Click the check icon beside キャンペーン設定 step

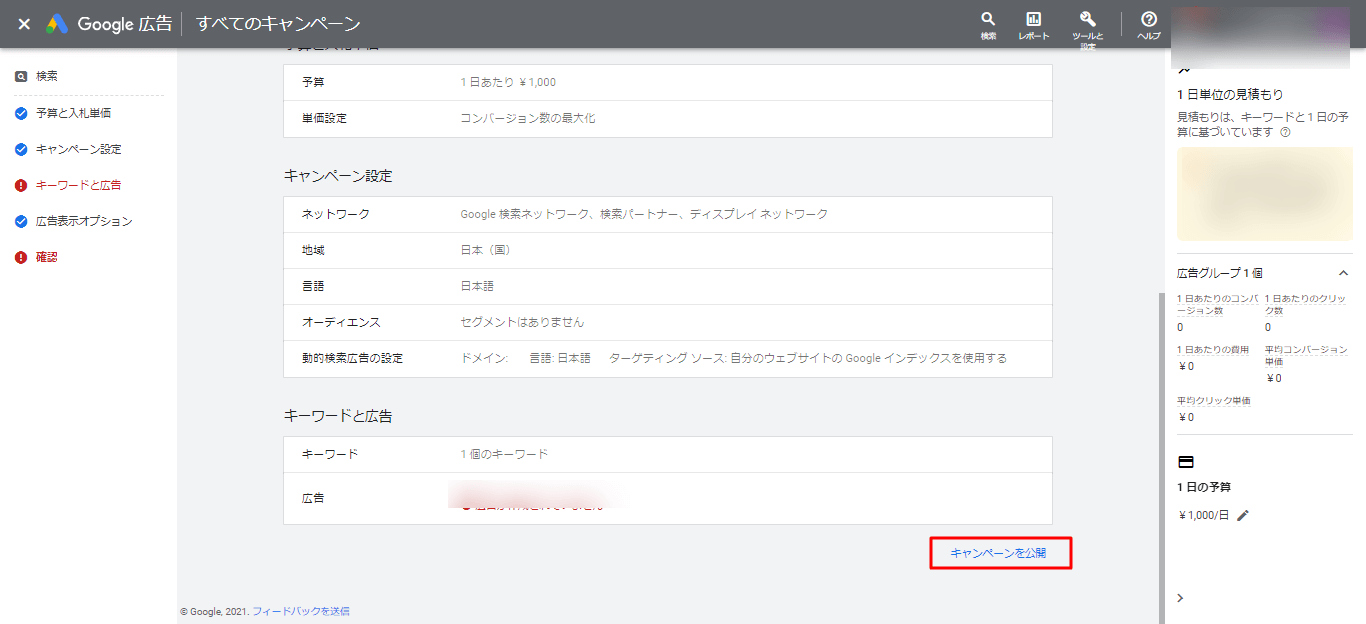click(x=21, y=149)
